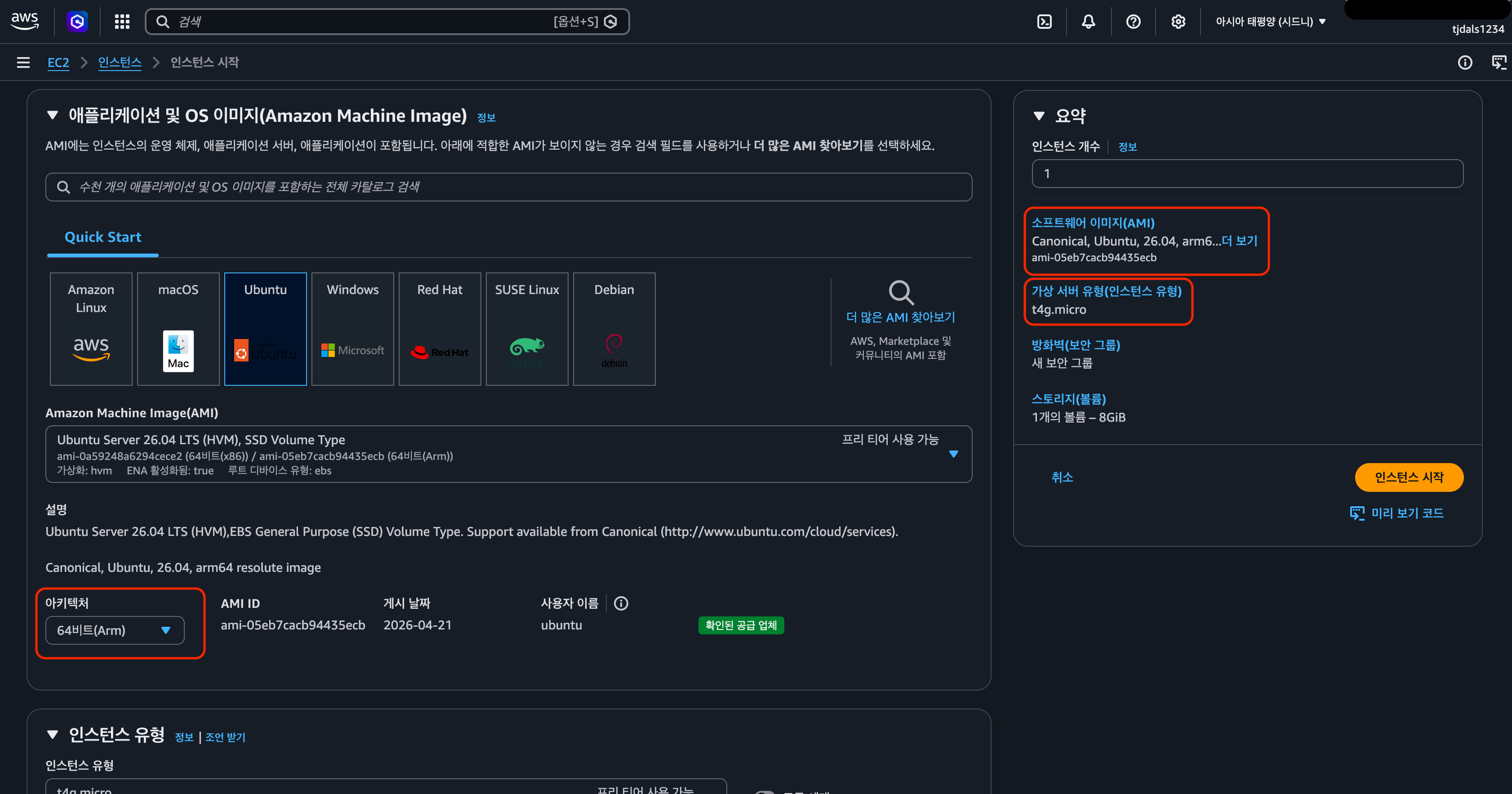Open the tjdals1234 account menu
Image resolution: width=1512 pixels, height=794 pixels.
click(x=1477, y=29)
